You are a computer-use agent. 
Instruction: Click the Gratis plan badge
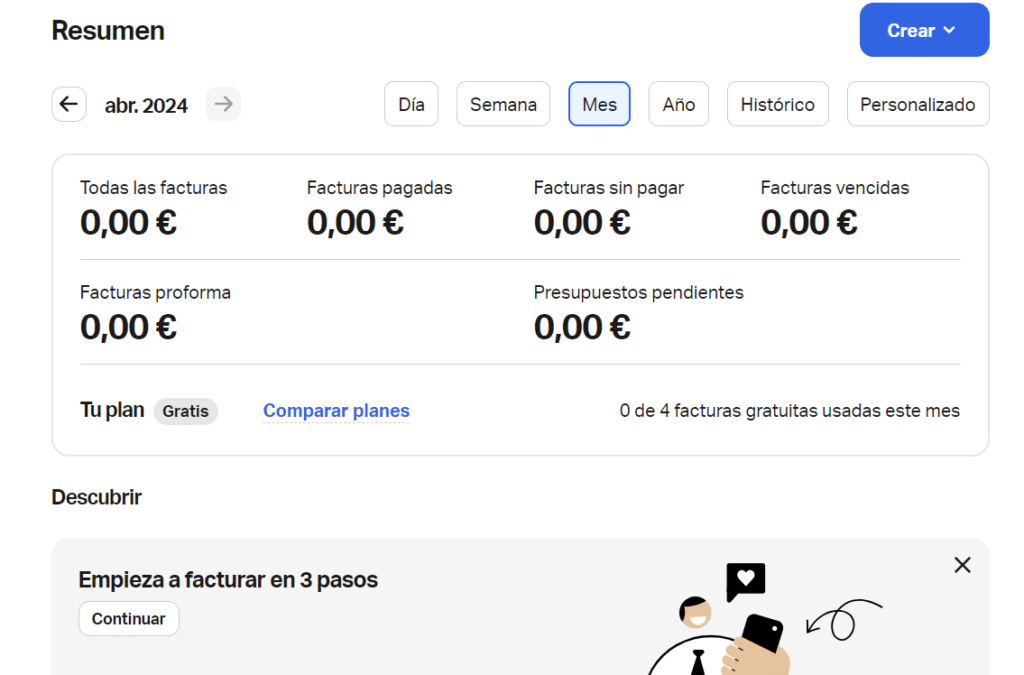tap(186, 411)
